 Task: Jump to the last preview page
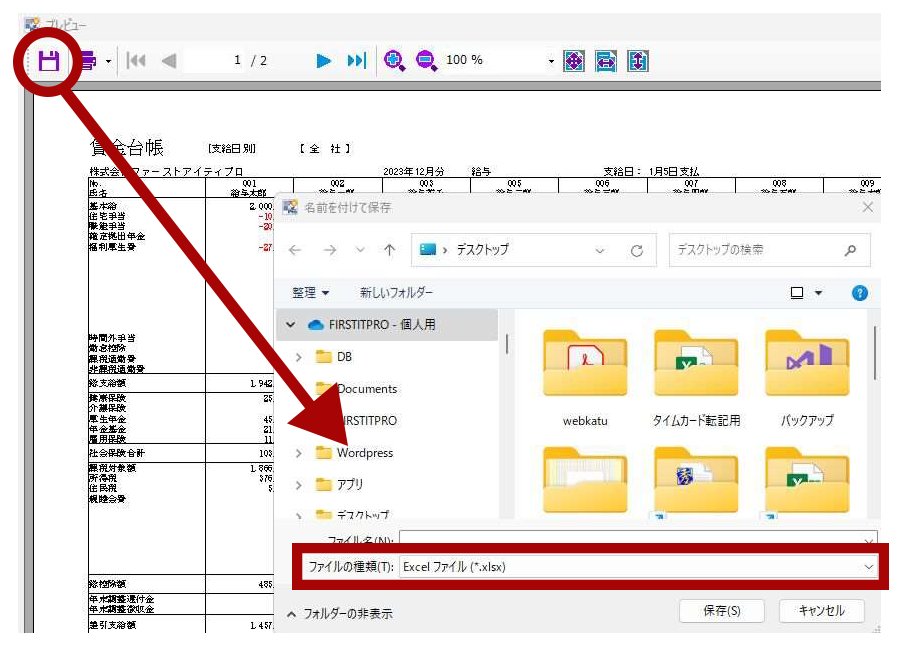(x=356, y=61)
